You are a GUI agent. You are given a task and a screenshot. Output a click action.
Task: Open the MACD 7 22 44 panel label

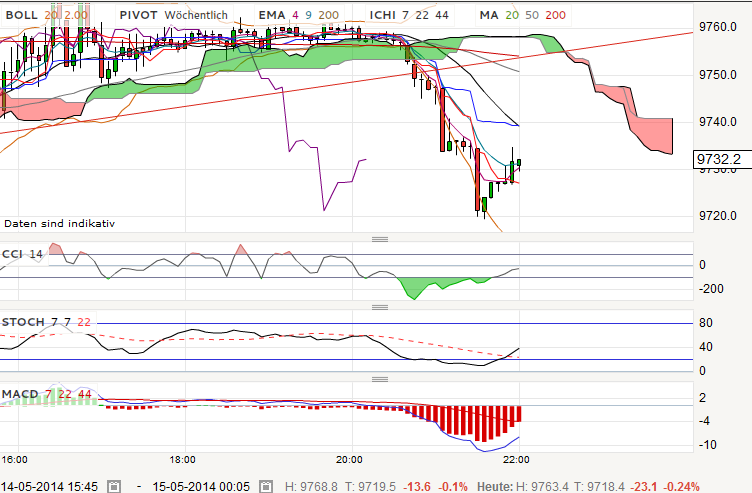coord(47,394)
